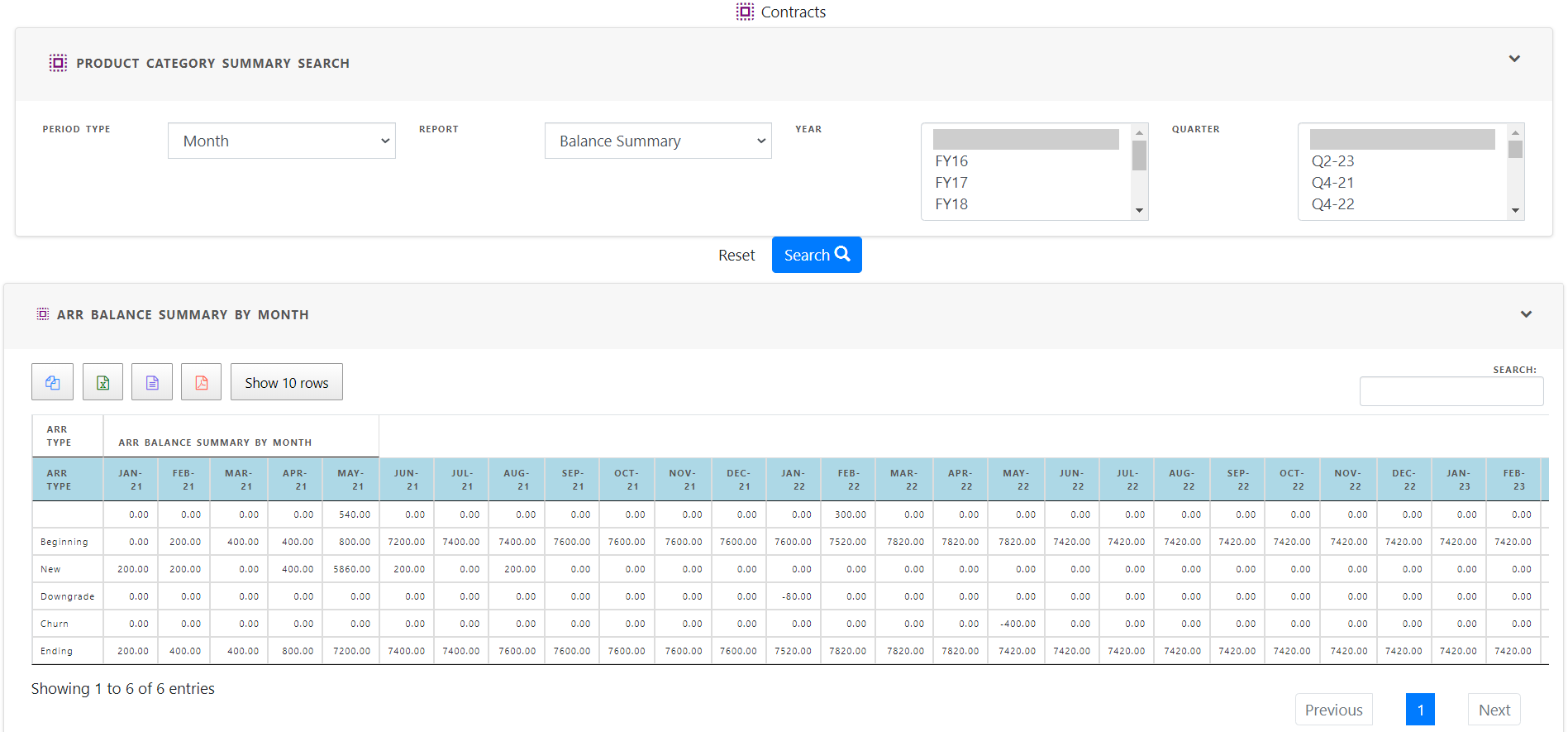Screen dimensions: 1568x732
Task: Click 7520.00 in Ending row
Action: click(793, 651)
